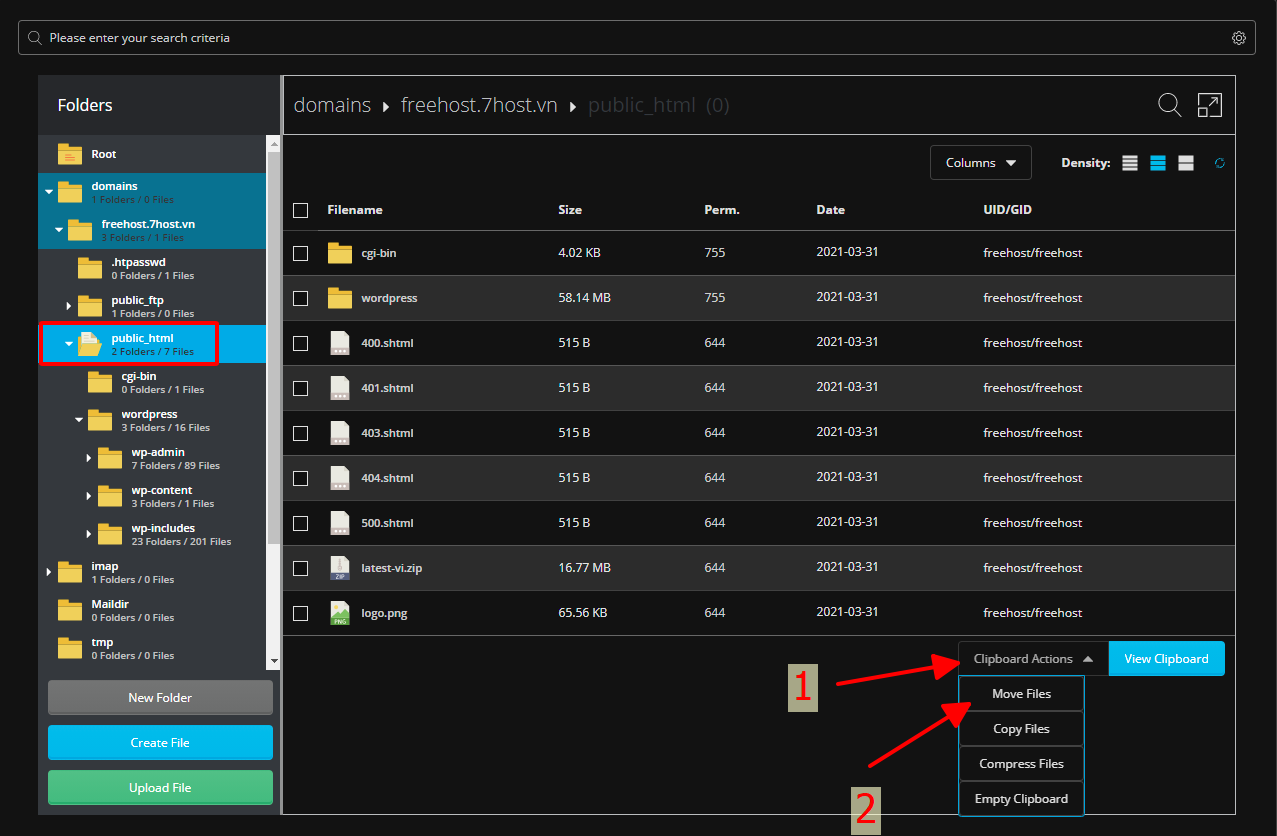
Task: Click the New Folder button
Action: pyautogui.click(x=160, y=698)
